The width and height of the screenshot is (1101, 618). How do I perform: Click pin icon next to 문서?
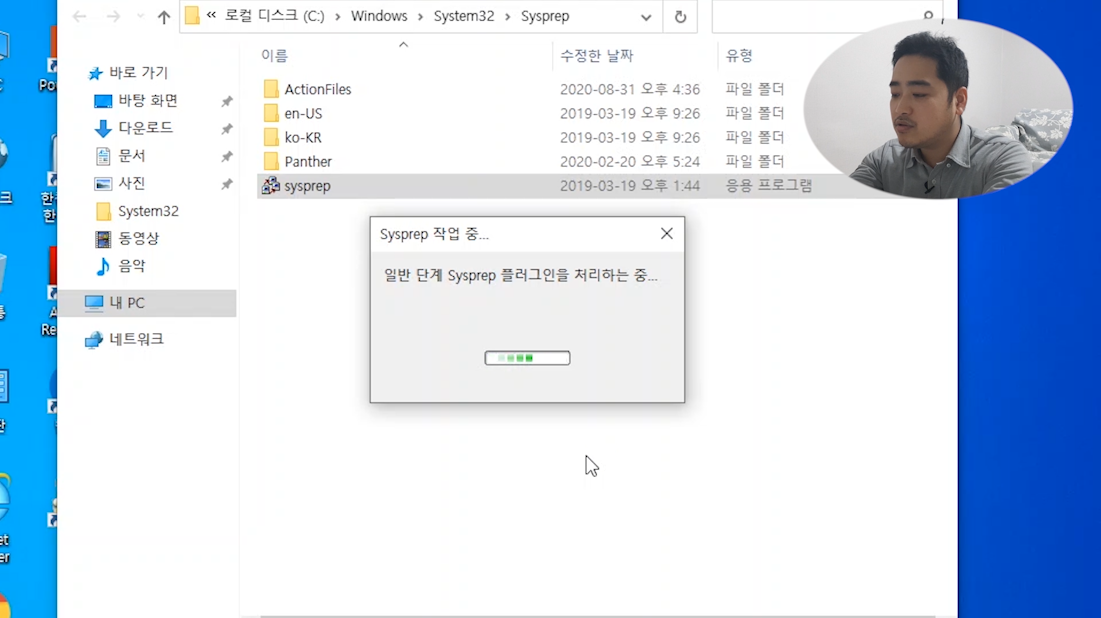(227, 156)
